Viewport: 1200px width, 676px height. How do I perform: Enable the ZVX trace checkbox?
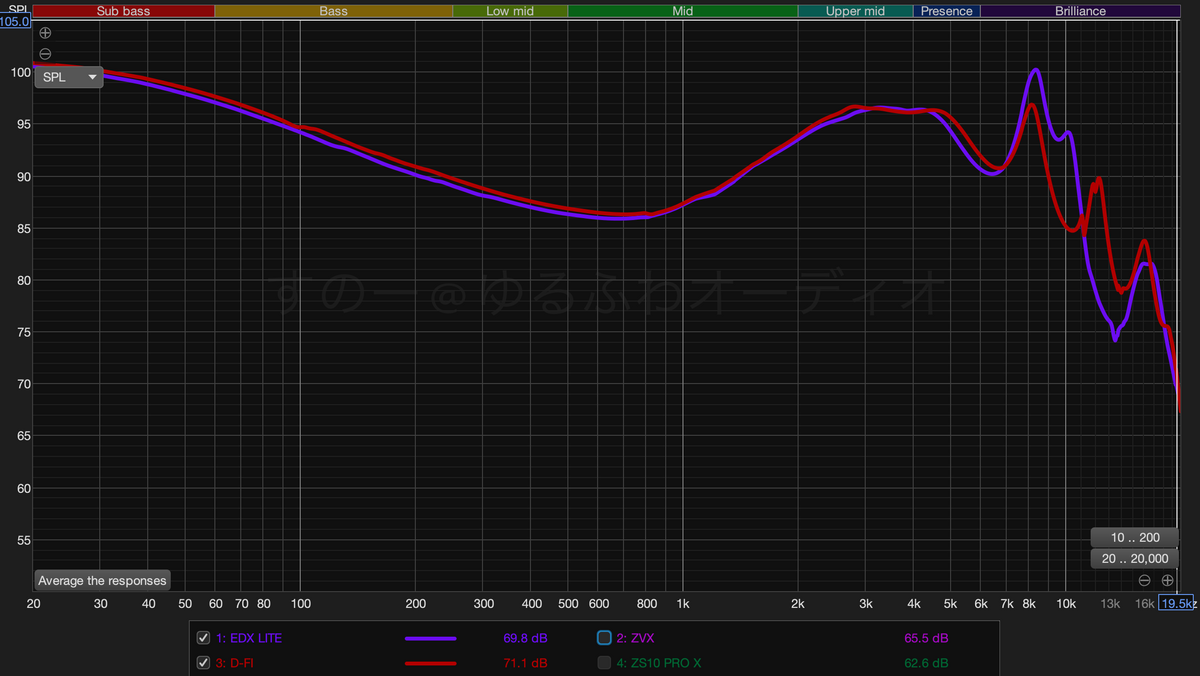pos(604,638)
